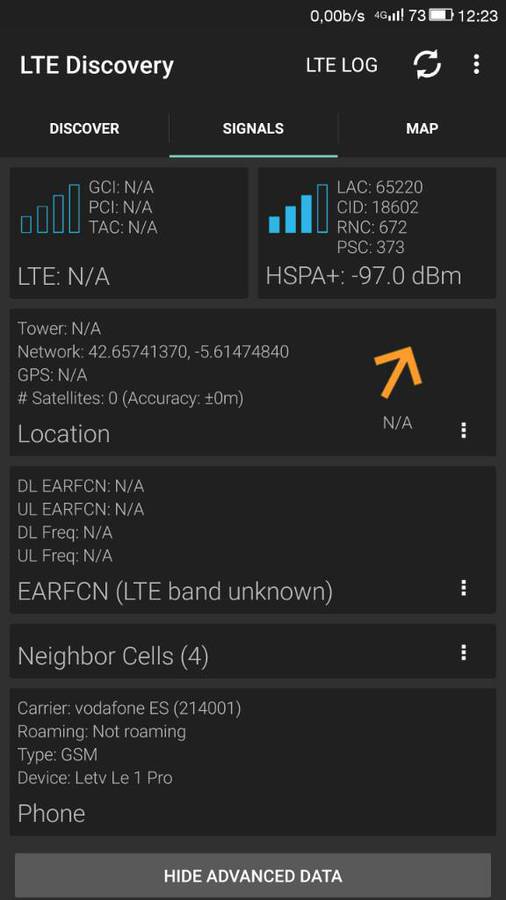The width and height of the screenshot is (506, 900).
Task: Expand the Neighbor Cells (4) card
Action: 253,651
